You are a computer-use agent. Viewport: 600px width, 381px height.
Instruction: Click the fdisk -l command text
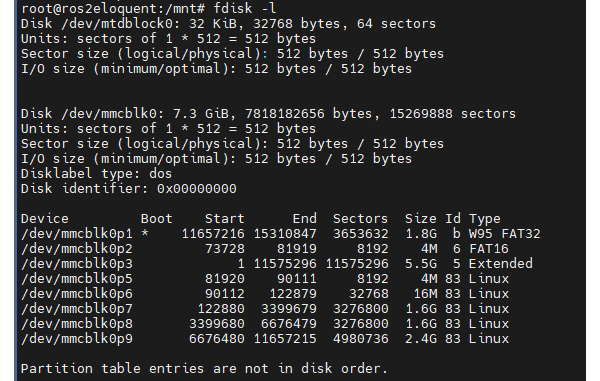[245, 8]
